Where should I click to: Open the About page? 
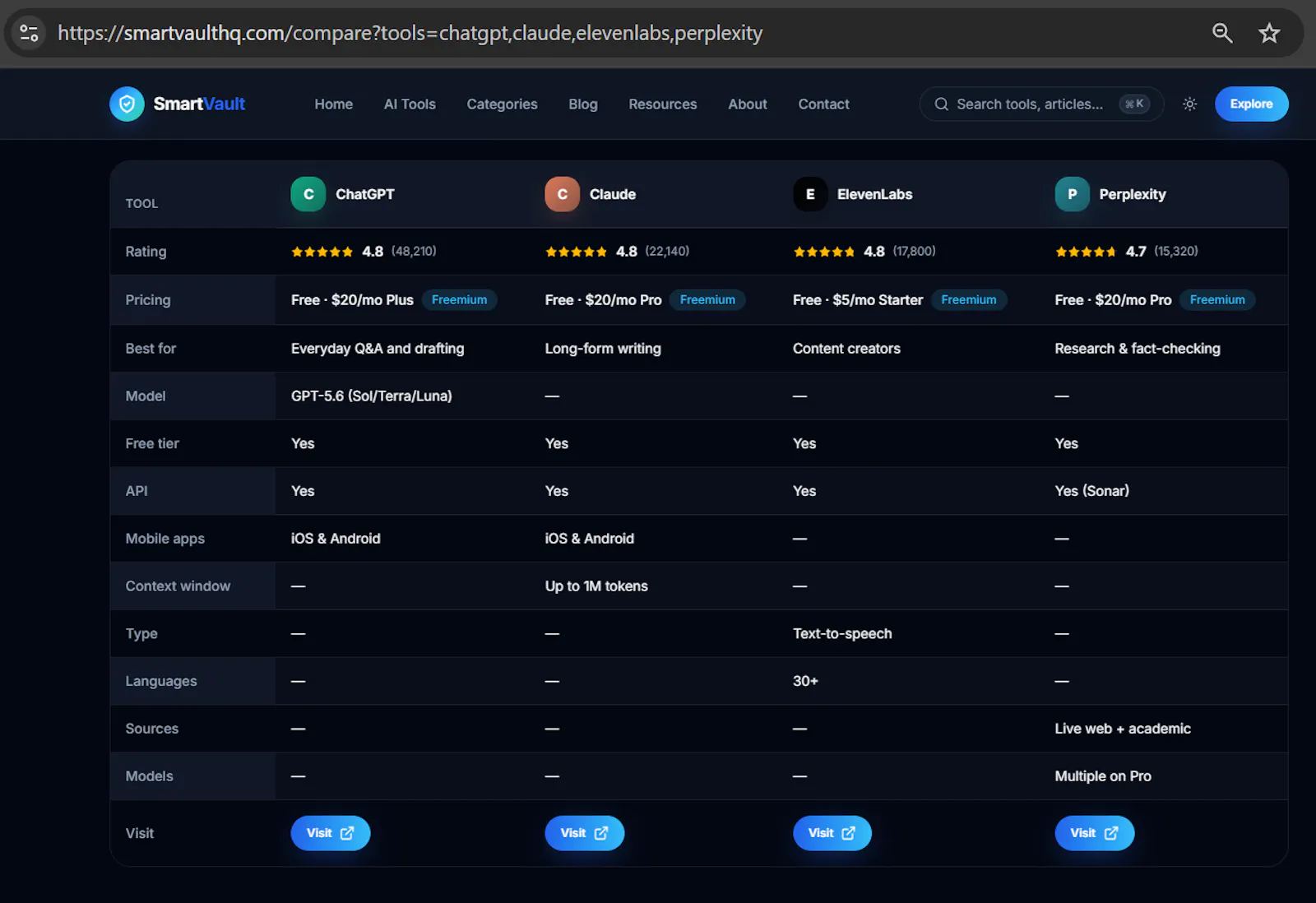point(748,104)
